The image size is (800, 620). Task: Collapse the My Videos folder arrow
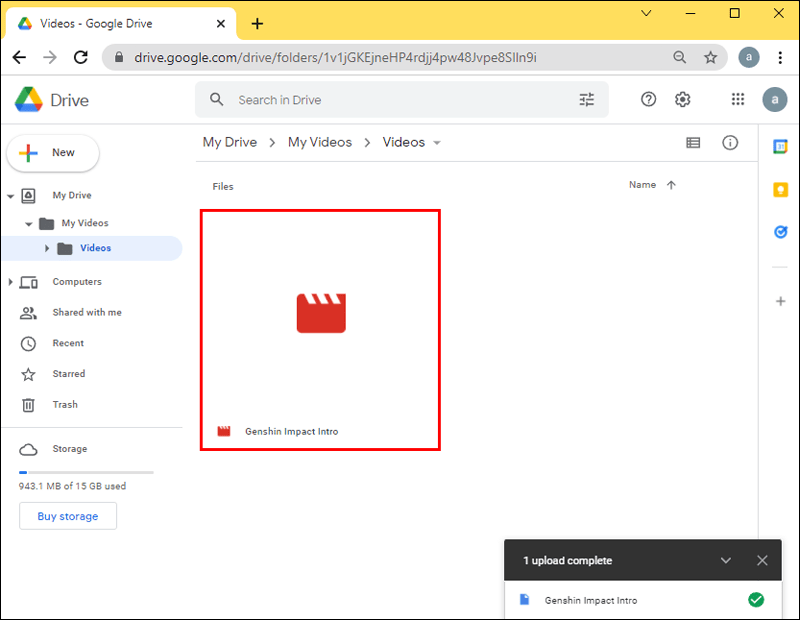pos(29,224)
